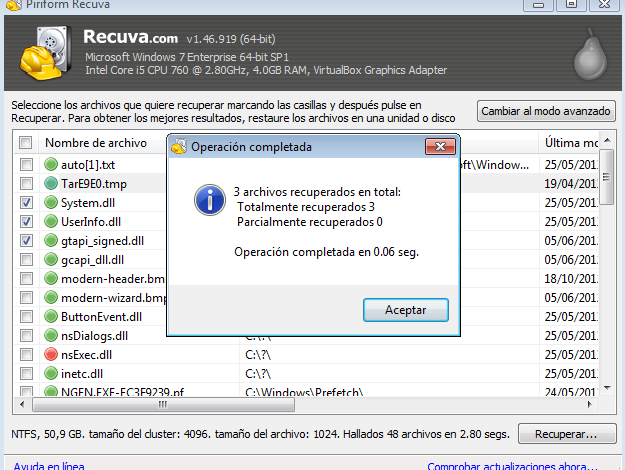Click the horizontal scrollbar right arrow
This screenshot has width=625, height=470.
coord(590,404)
